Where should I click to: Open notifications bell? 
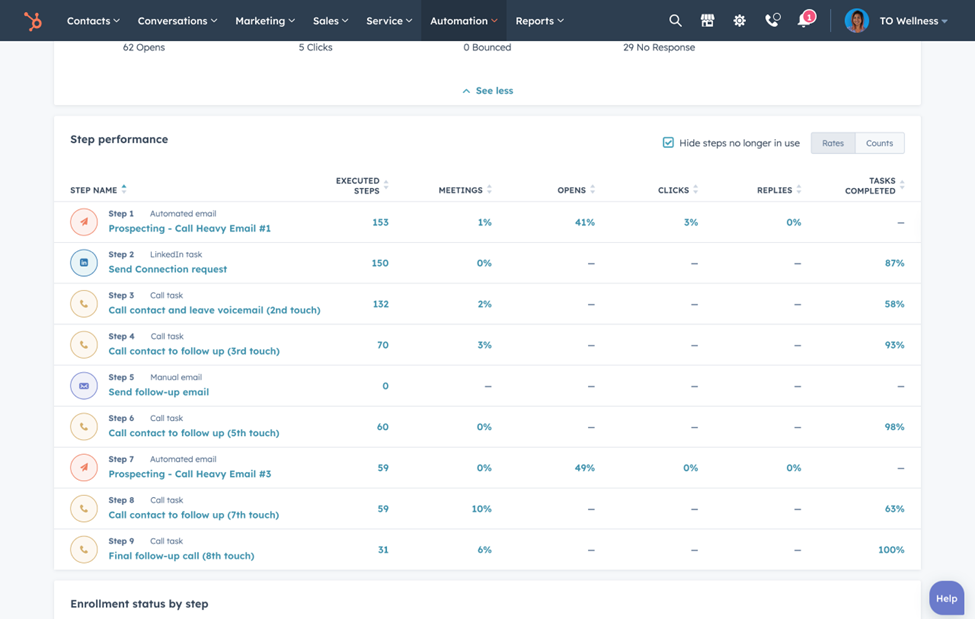point(803,20)
